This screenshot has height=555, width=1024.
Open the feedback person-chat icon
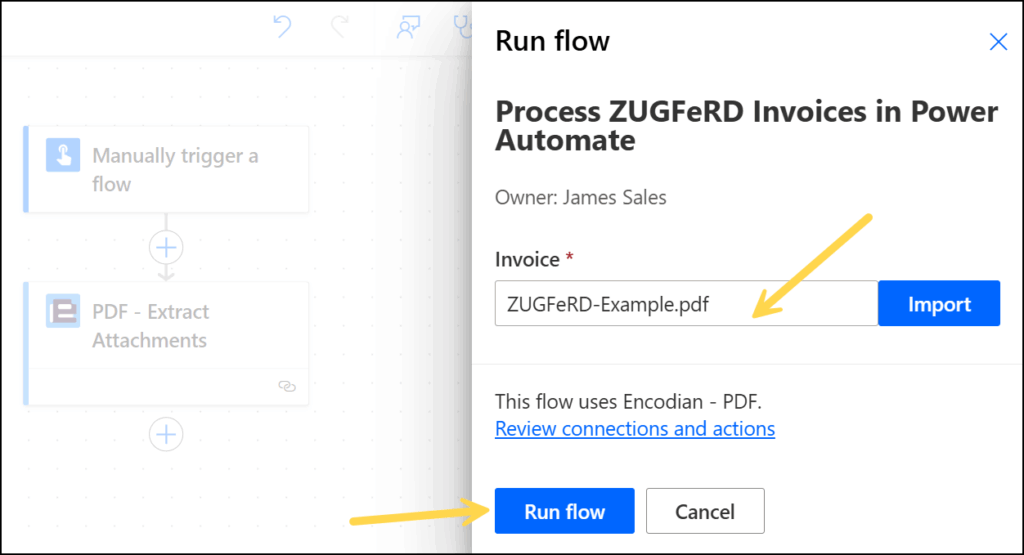[408, 27]
